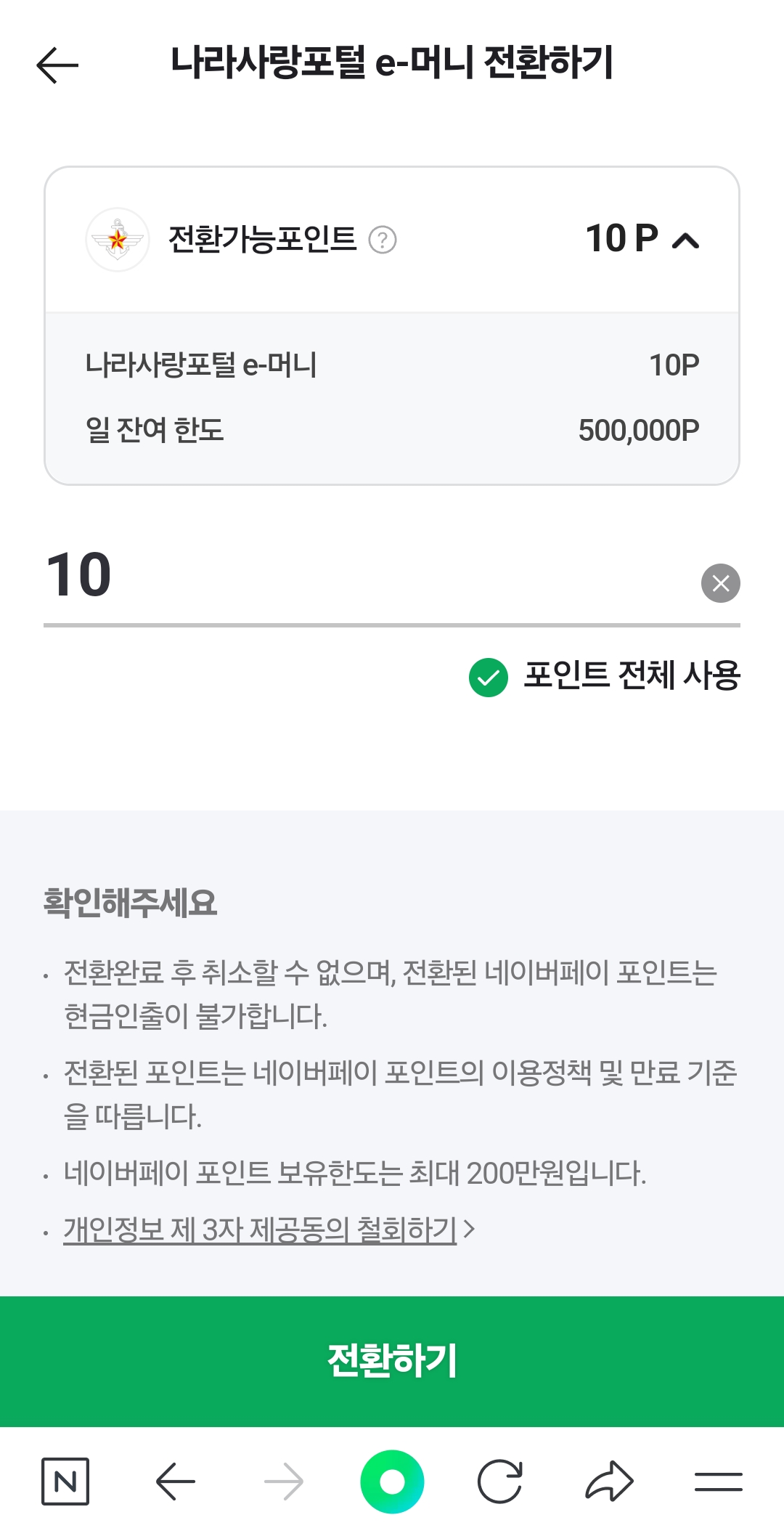The width and height of the screenshot is (784, 1536).
Task: Open the browser hamburger menu
Action: [718, 1482]
